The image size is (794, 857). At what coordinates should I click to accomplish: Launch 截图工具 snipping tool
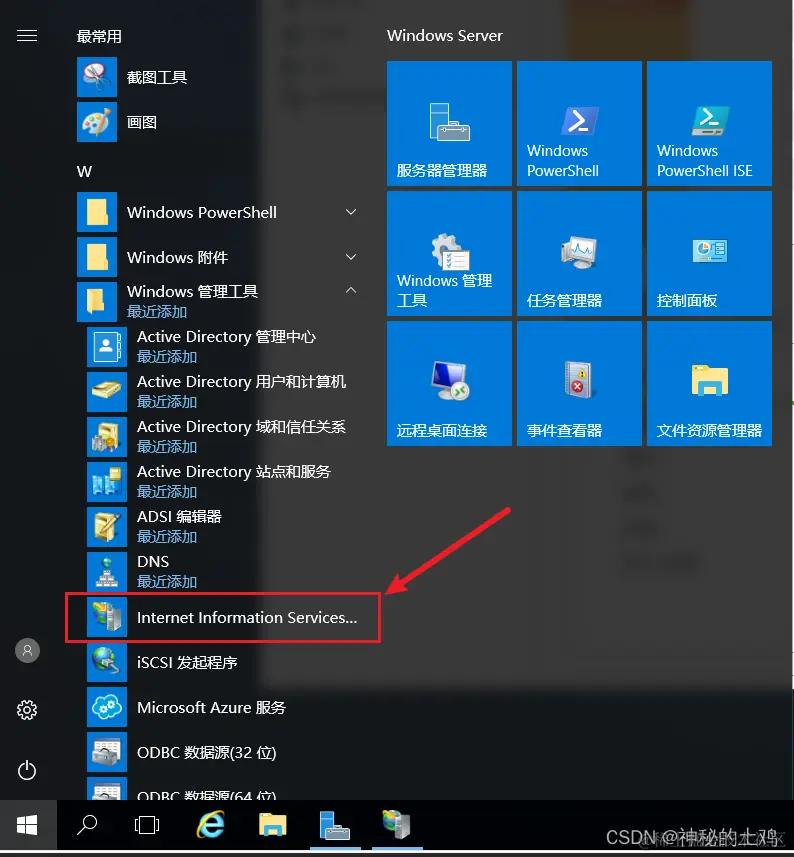[x=219, y=77]
